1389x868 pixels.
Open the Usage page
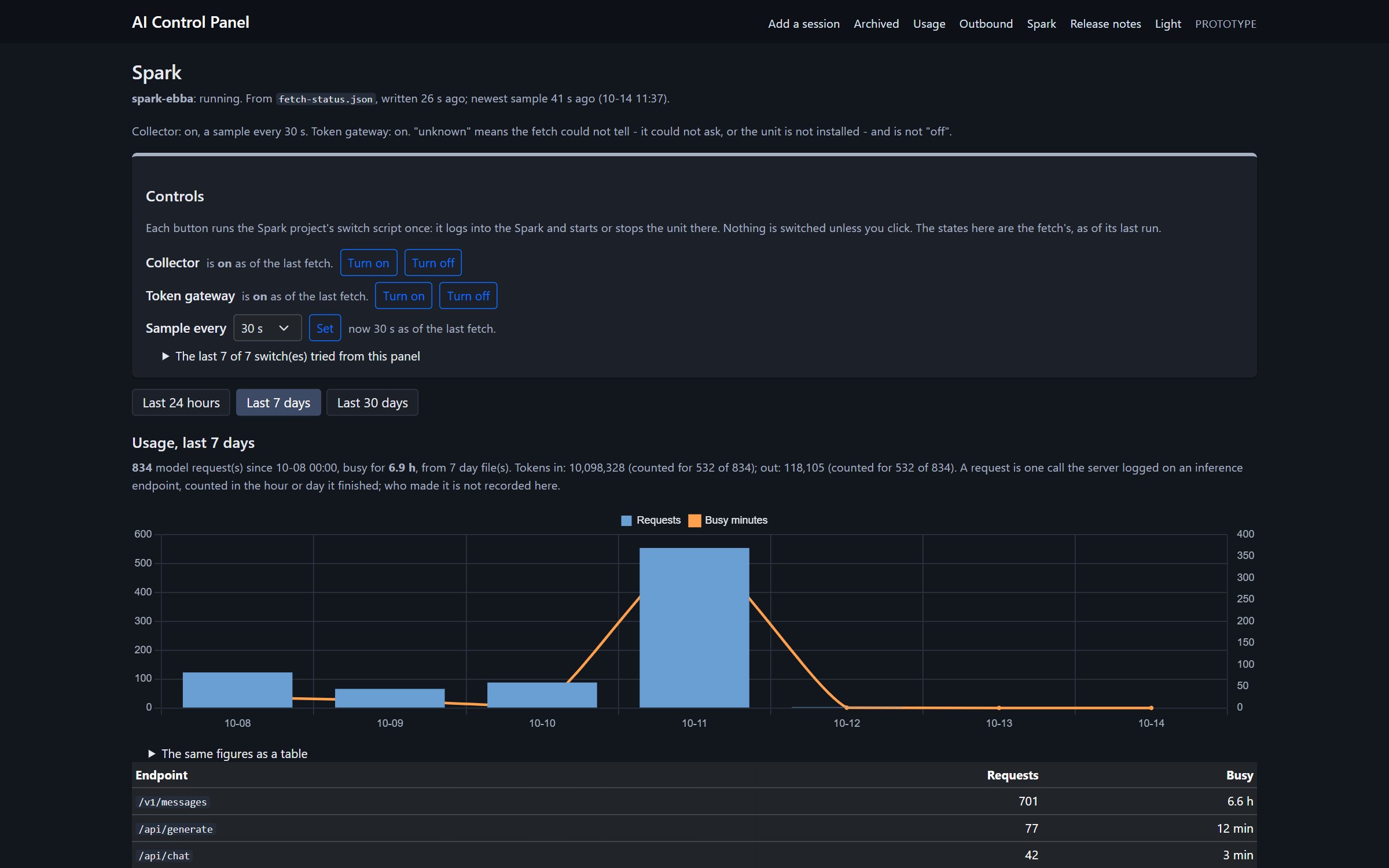point(929,24)
